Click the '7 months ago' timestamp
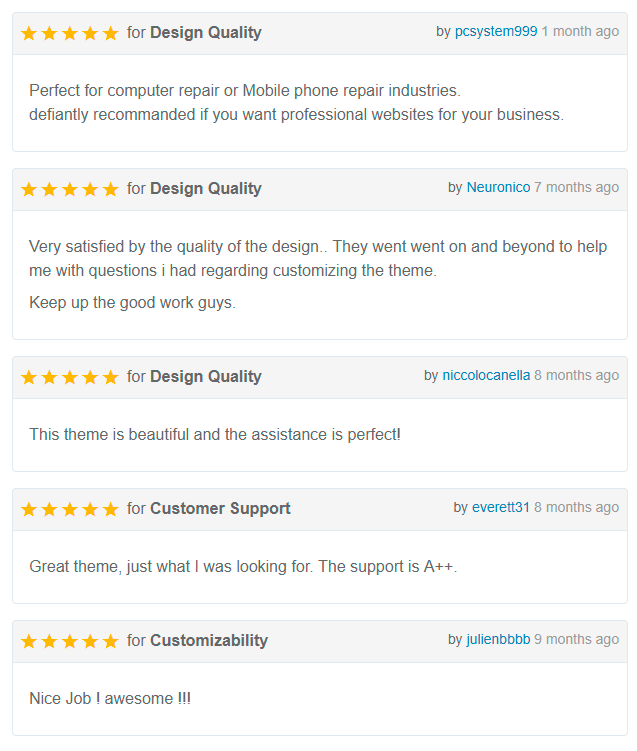The height and width of the screenshot is (751, 637). point(576,188)
